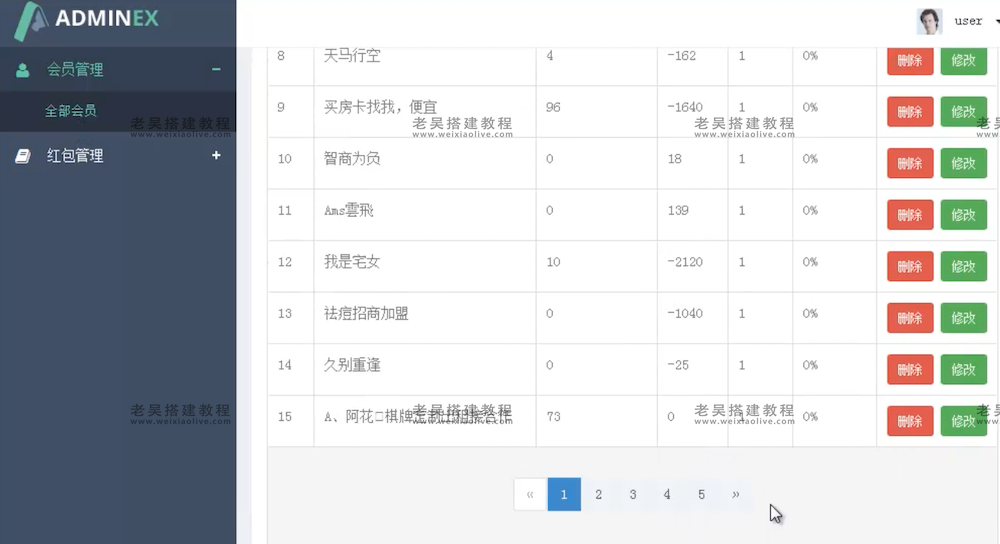Select pagination page 1
The width and height of the screenshot is (1000, 544).
point(564,494)
